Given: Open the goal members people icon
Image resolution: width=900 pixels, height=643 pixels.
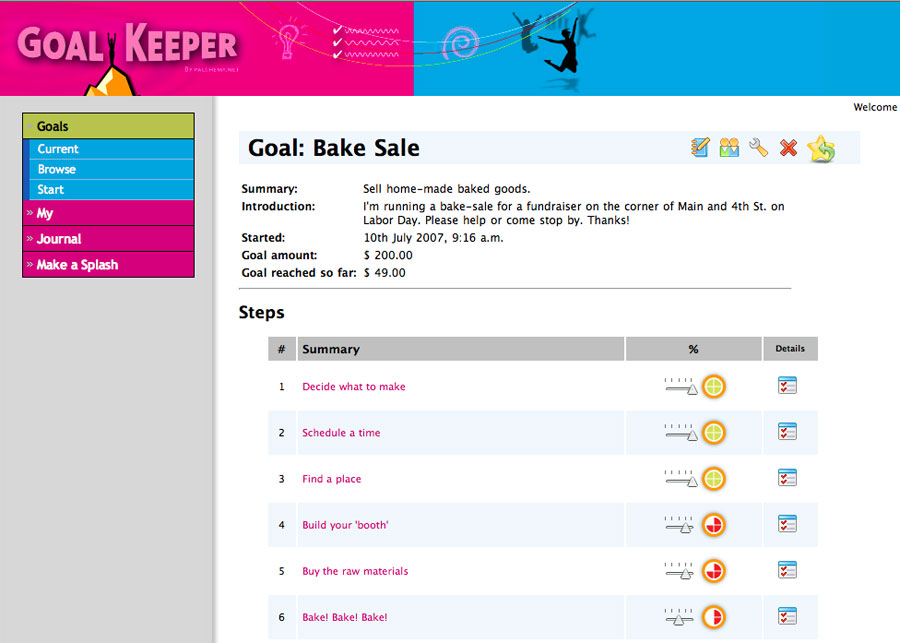Looking at the screenshot, I should point(729,148).
